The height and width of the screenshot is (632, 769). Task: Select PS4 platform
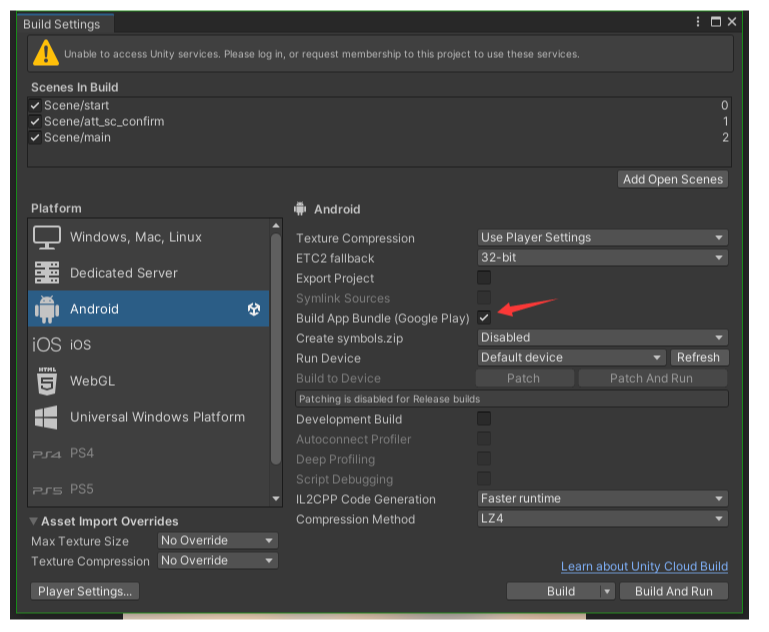click(149, 453)
